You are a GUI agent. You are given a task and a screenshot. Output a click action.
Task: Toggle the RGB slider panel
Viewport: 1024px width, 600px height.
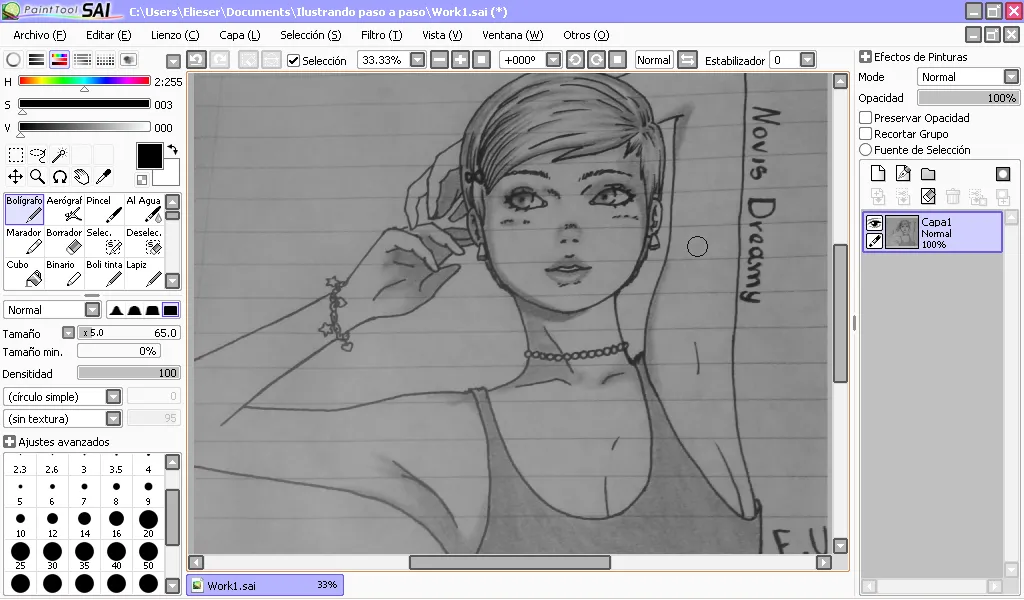tap(37, 59)
